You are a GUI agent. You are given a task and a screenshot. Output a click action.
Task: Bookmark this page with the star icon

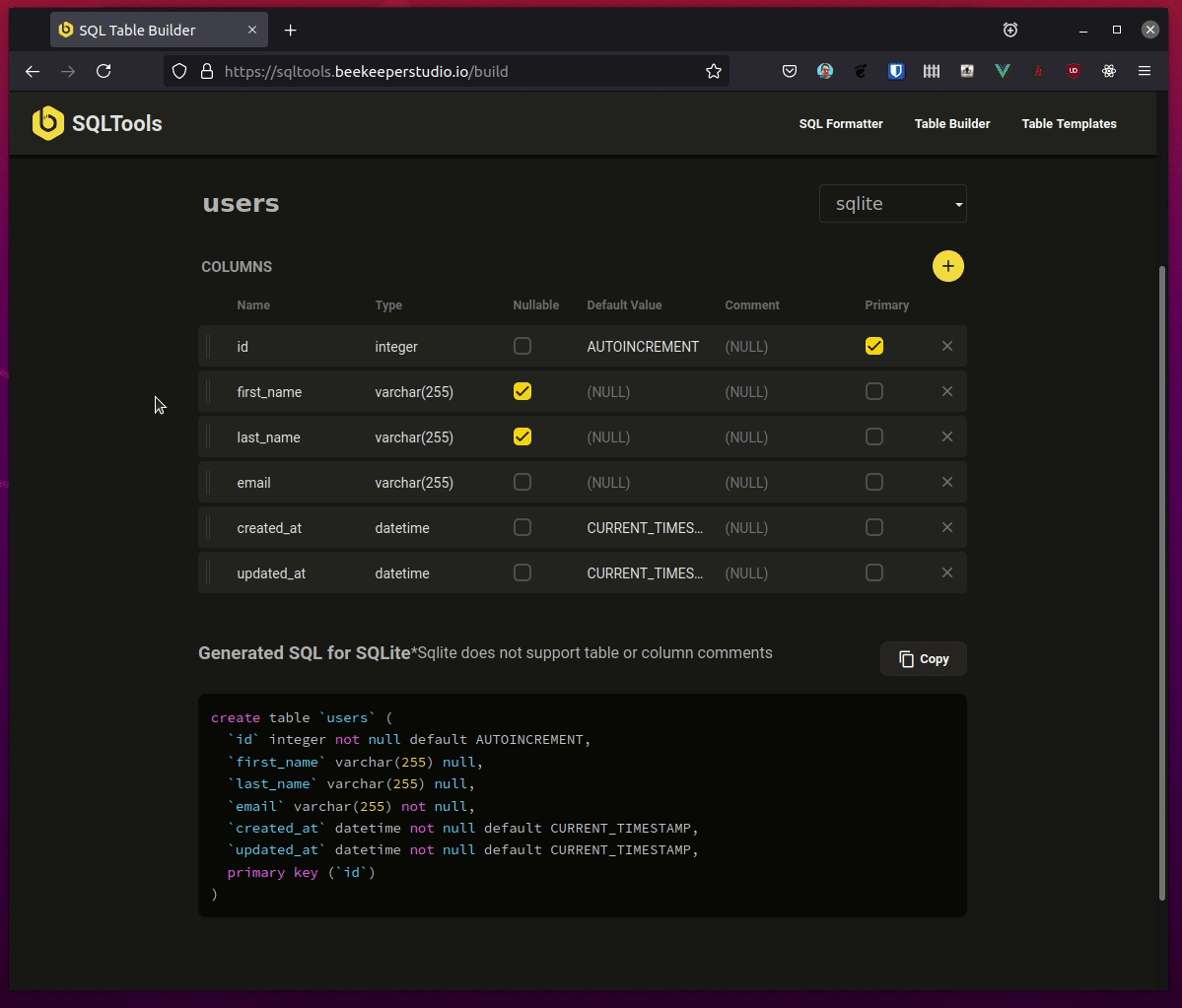click(x=714, y=71)
